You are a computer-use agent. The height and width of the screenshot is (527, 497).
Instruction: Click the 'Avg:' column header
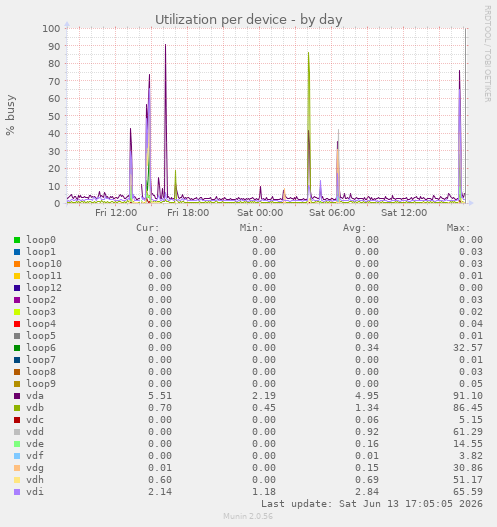click(355, 228)
